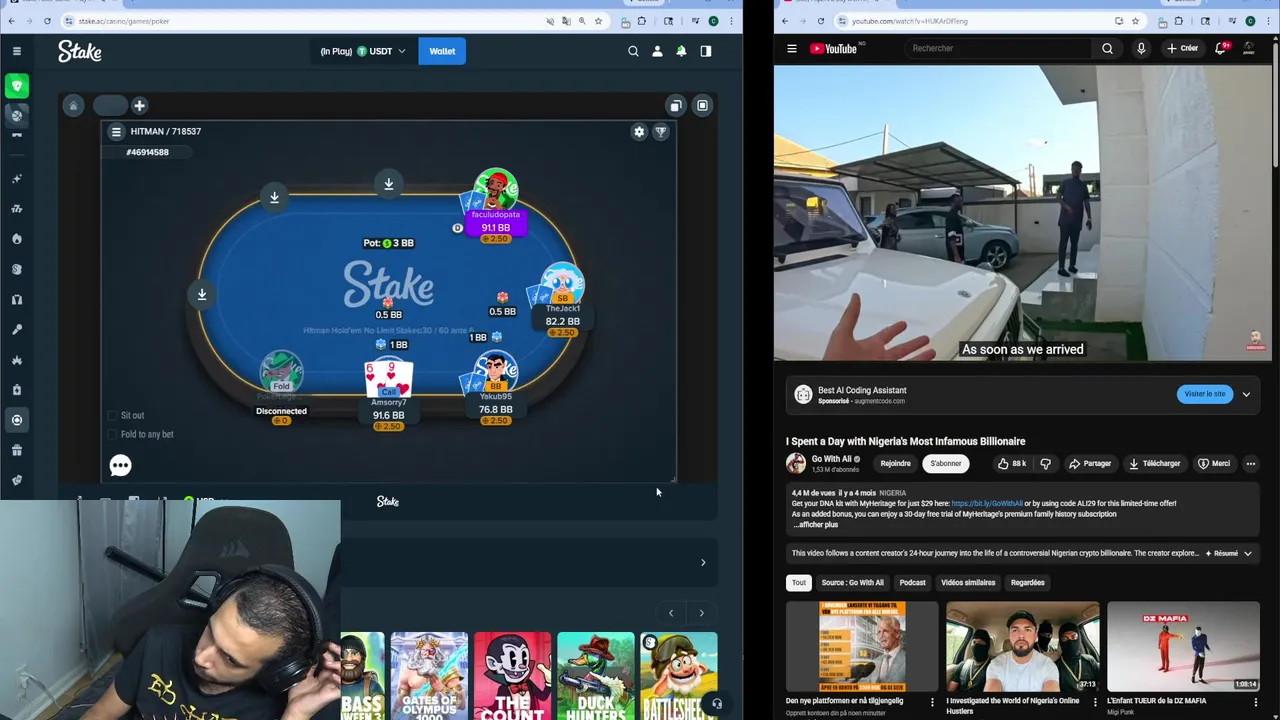
Task: Share video with Partager button
Action: tap(1090, 464)
